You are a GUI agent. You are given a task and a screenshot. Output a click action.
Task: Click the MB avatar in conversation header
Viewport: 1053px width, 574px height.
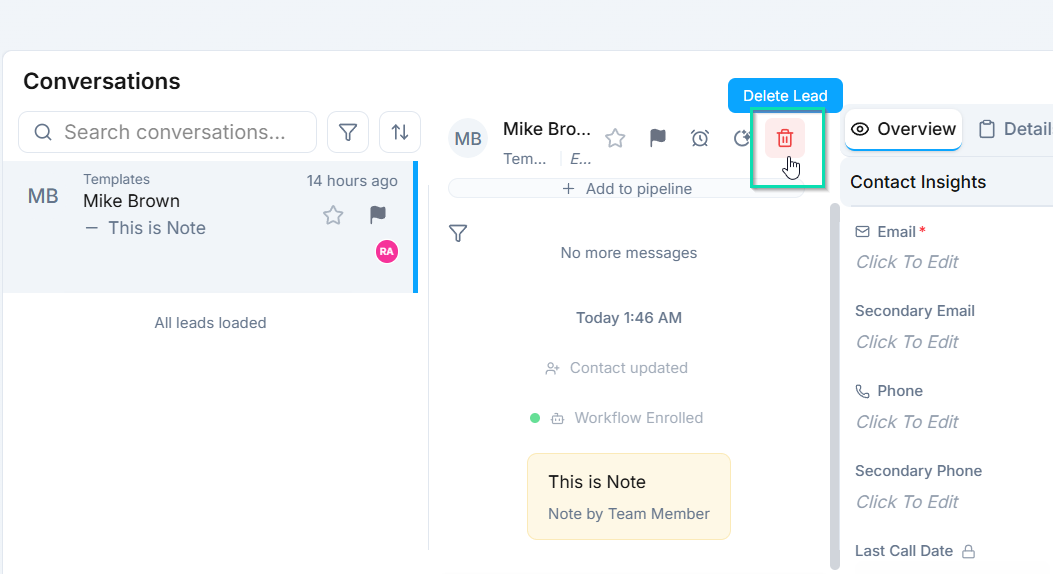coord(468,139)
